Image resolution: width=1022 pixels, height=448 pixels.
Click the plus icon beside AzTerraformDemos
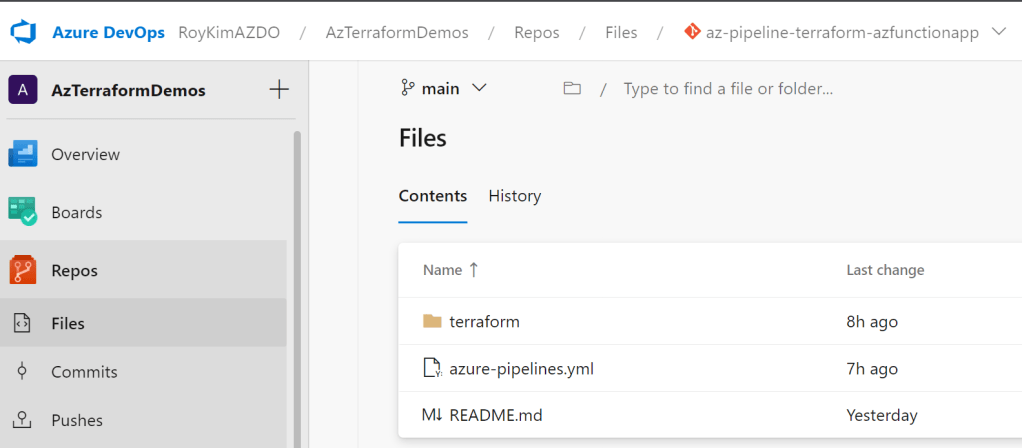[x=279, y=90]
